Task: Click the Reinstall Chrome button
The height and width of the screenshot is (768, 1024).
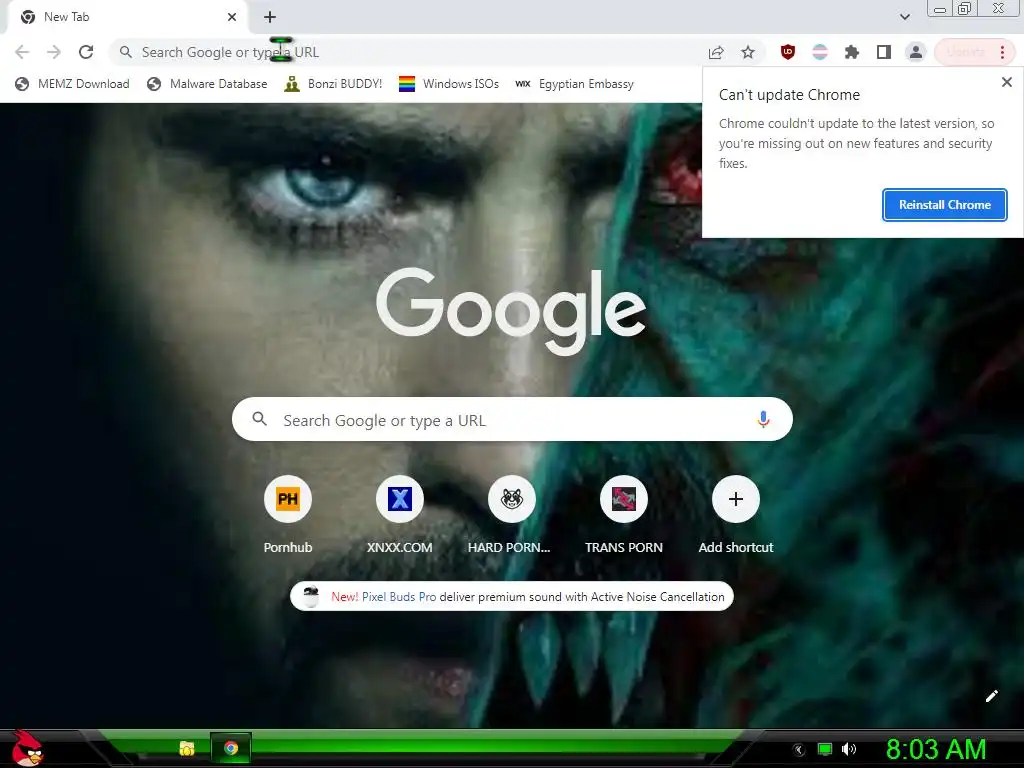Action: [944, 205]
